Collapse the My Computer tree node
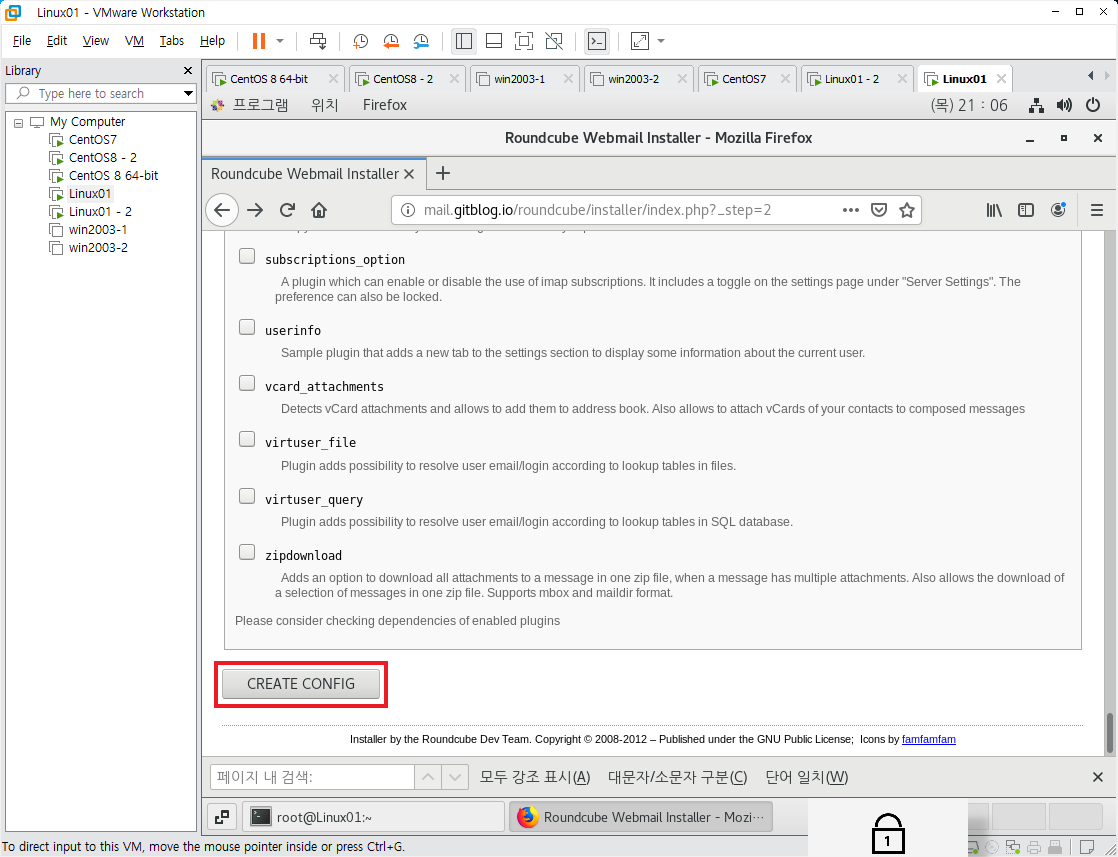This screenshot has width=1118, height=857. pos(19,123)
